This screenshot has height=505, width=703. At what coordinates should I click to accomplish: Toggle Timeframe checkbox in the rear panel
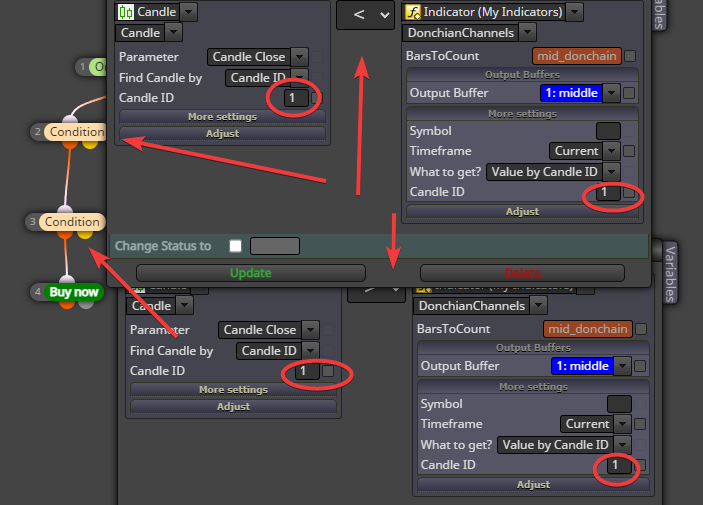coord(640,424)
